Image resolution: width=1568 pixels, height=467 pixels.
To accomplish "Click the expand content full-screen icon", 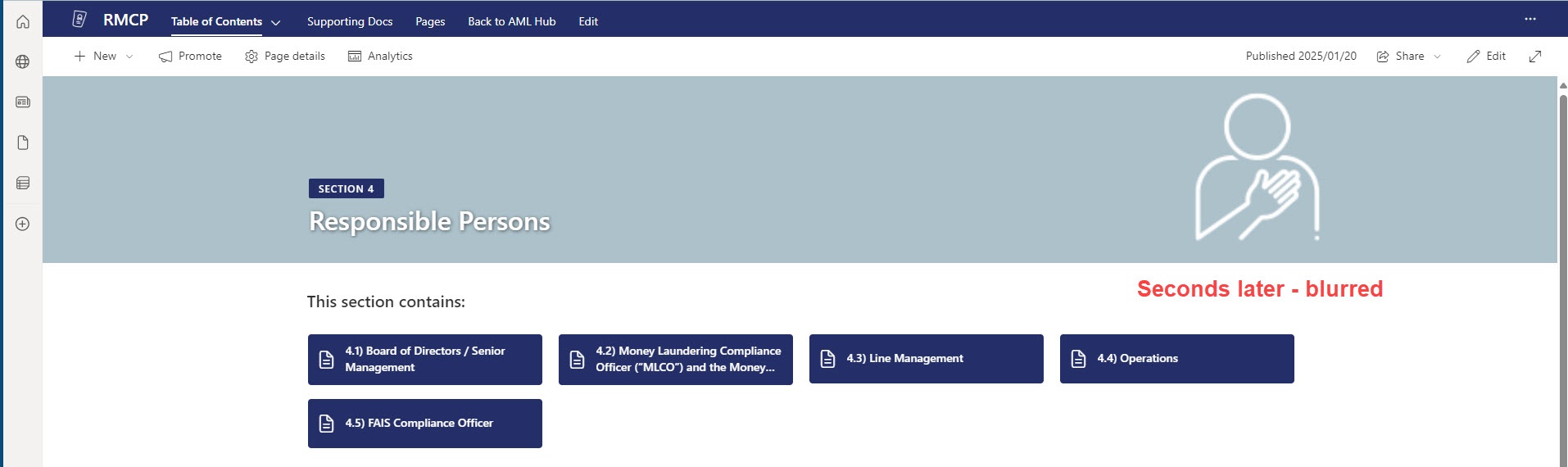I will [1535, 56].
